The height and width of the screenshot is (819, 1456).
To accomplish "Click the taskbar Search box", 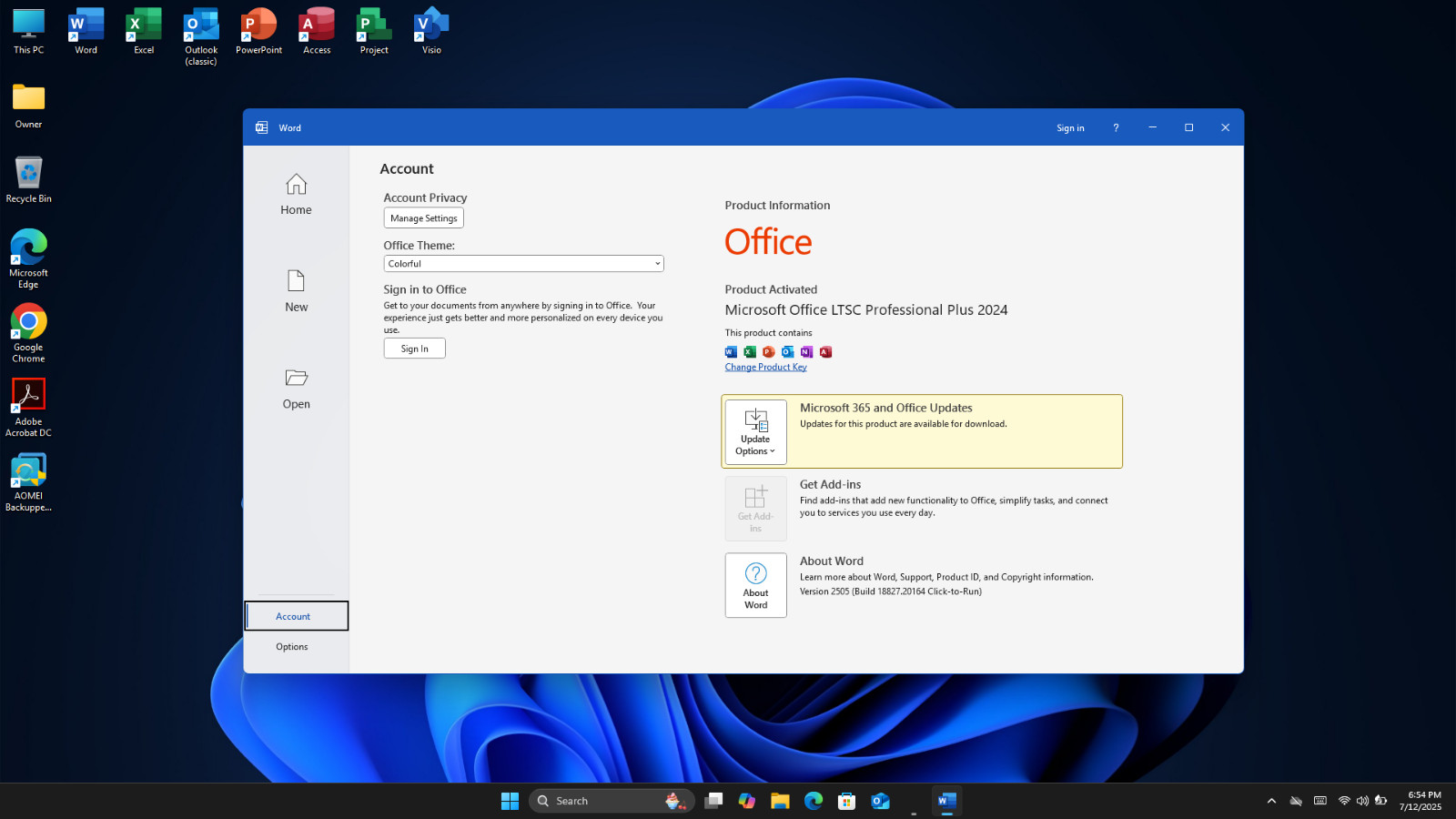I will click(612, 801).
